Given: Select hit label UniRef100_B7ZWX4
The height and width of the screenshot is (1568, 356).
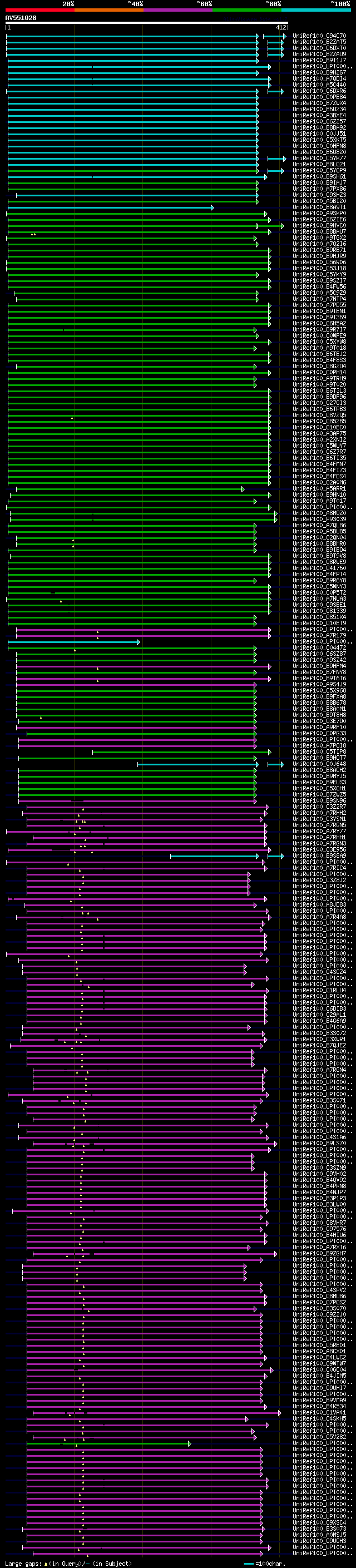Looking at the screenshot, I should [319, 103].
